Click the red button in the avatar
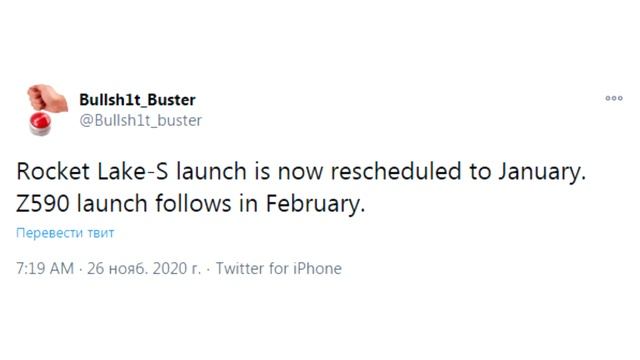The height and width of the screenshot is (360, 640). pyautogui.click(x=40, y=124)
